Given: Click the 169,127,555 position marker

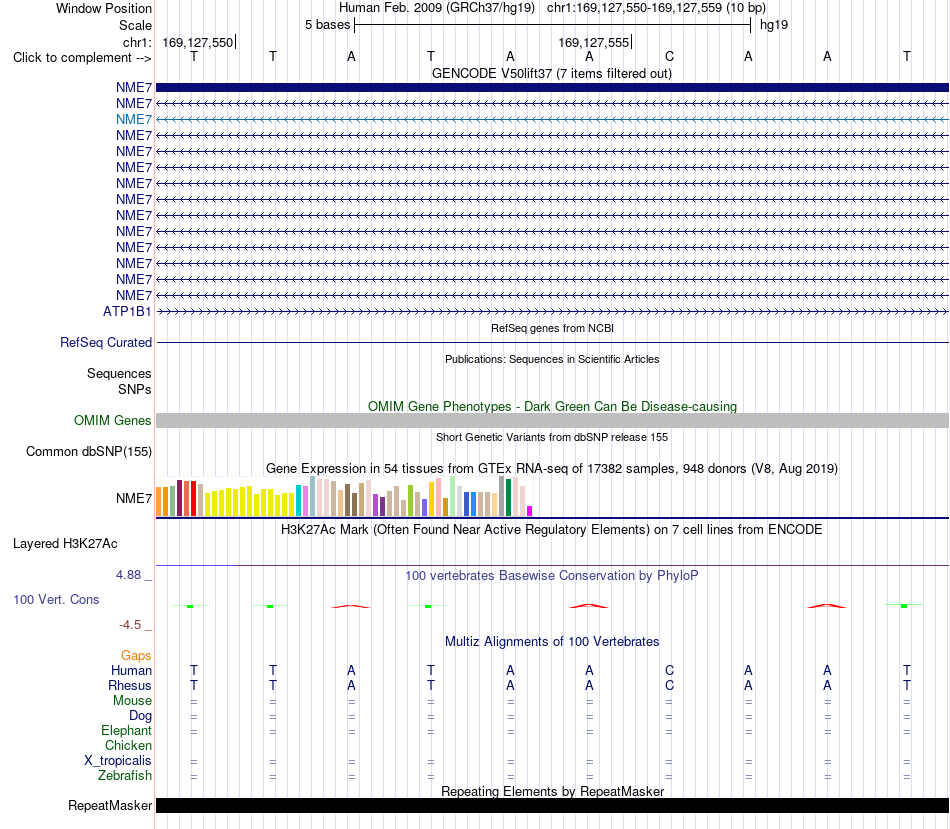Looking at the screenshot, I should point(594,42).
